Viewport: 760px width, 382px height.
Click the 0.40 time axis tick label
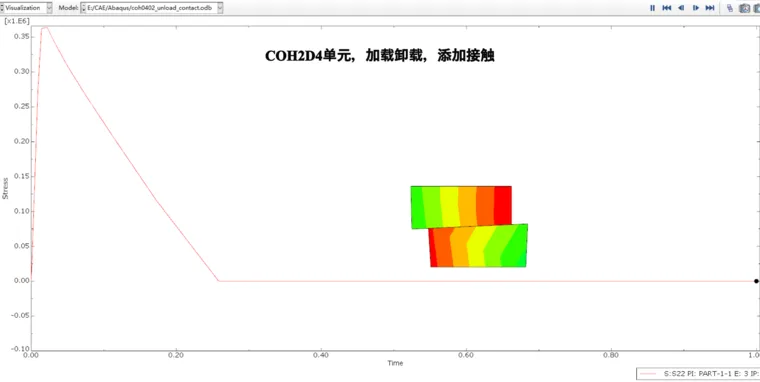point(321,355)
